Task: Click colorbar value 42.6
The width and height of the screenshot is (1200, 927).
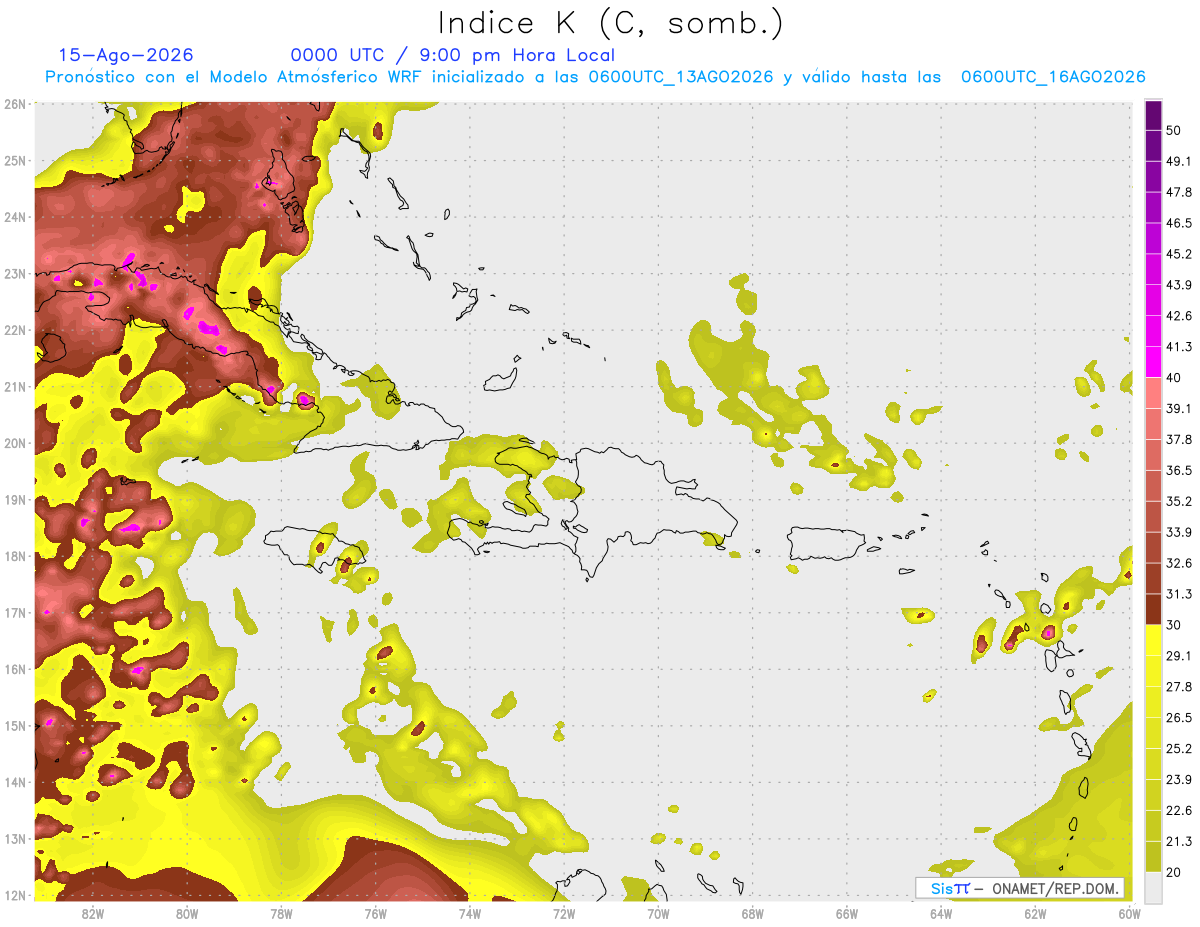Action: pyautogui.click(x=1178, y=316)
